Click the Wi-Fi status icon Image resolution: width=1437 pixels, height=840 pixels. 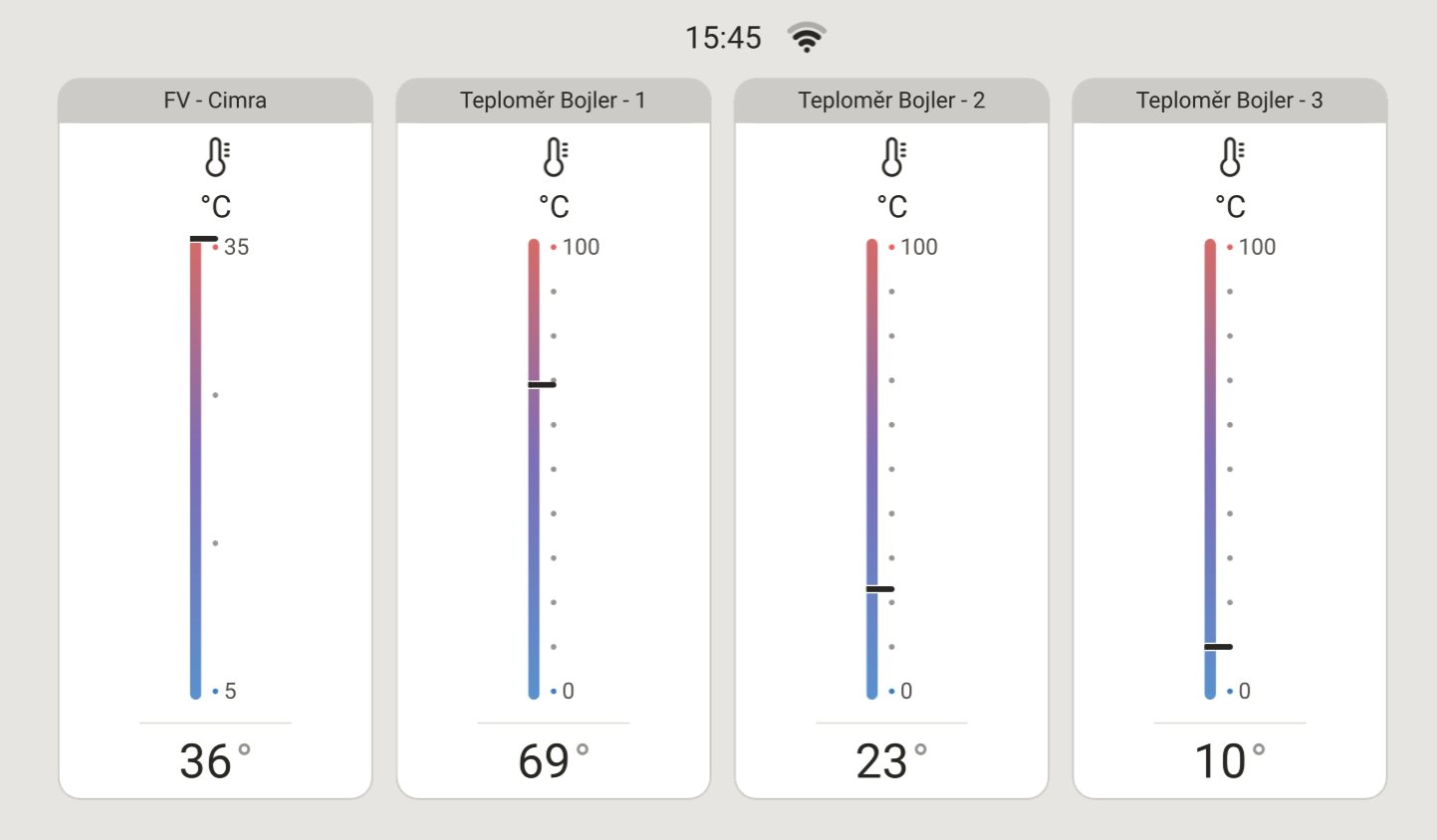point(807,38)
